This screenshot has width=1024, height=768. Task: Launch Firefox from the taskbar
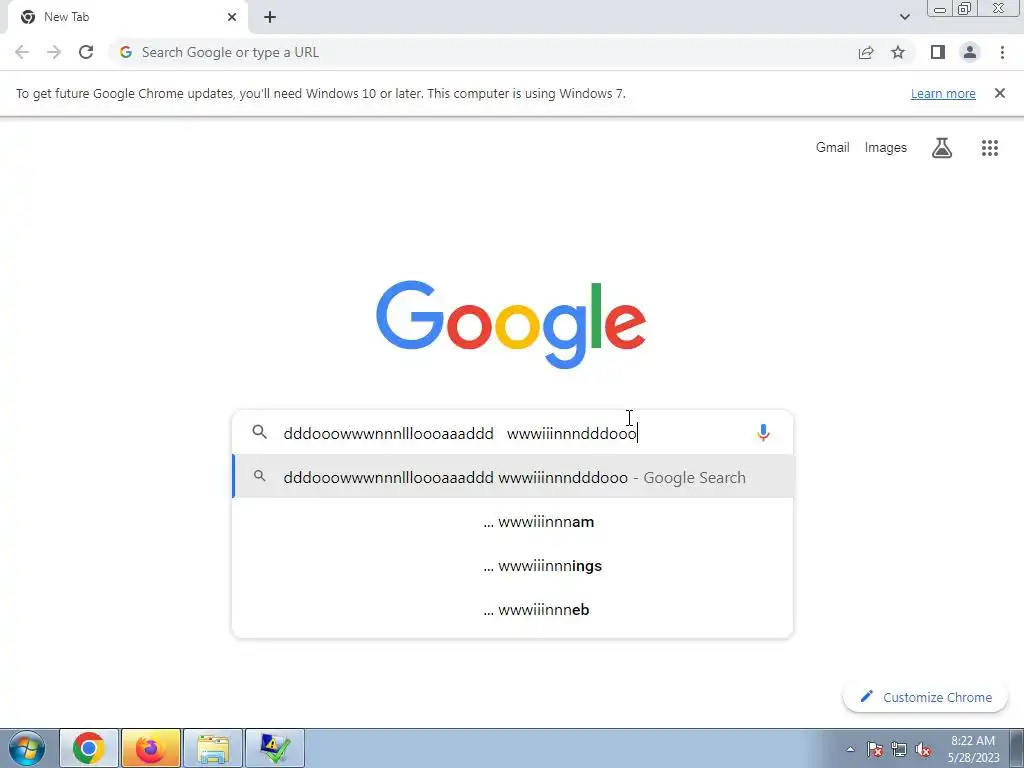(x=150, y=748)
